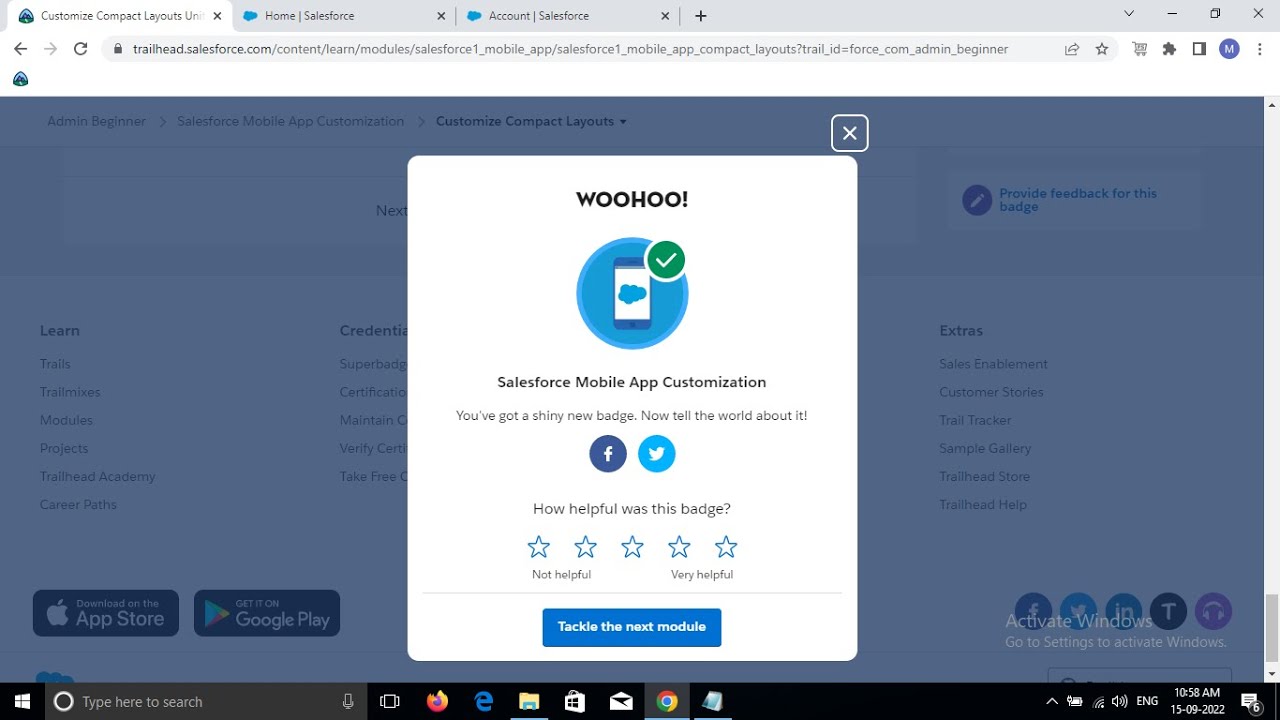The image size is (1280, 720).
Task: Open browser side panel icon
Action: [1199, 49]
